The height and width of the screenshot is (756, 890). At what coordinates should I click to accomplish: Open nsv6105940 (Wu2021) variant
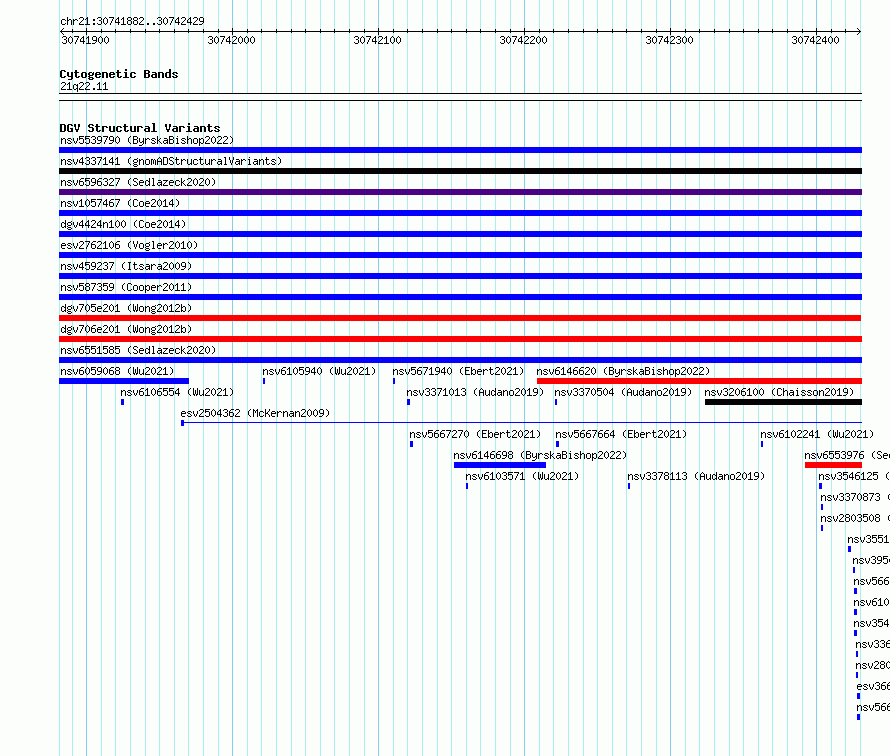319,371
